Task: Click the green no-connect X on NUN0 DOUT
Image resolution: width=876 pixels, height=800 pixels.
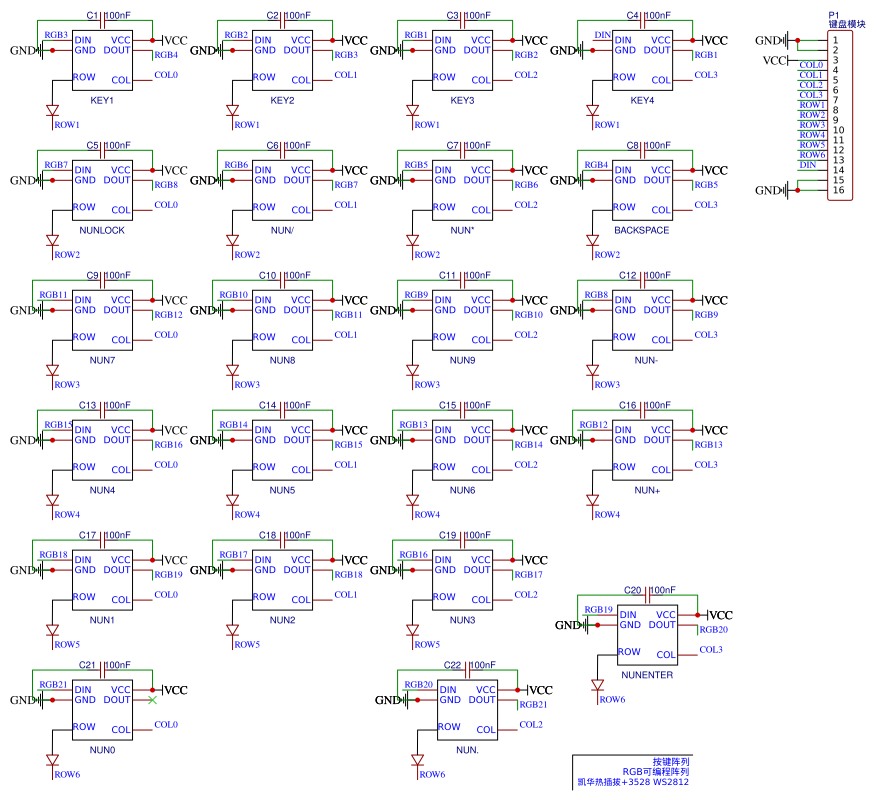Action: (x=152, y=700)
